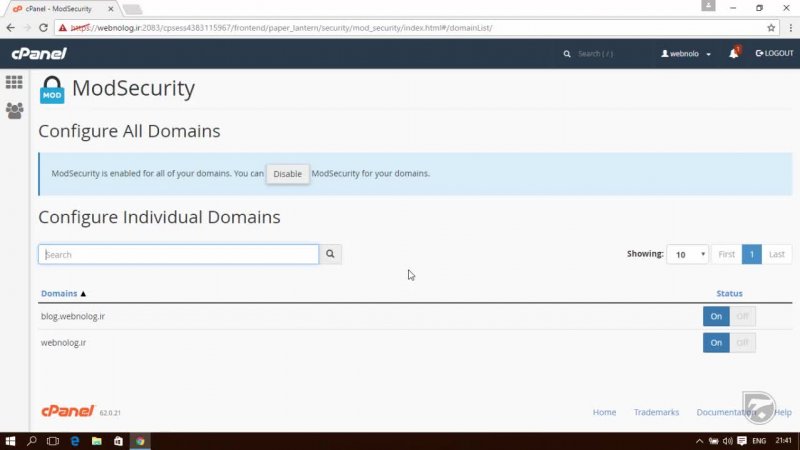Viewport: 800px width, 450px height.
Task: Go to page 1 in pagination
Action: [751, 255]
